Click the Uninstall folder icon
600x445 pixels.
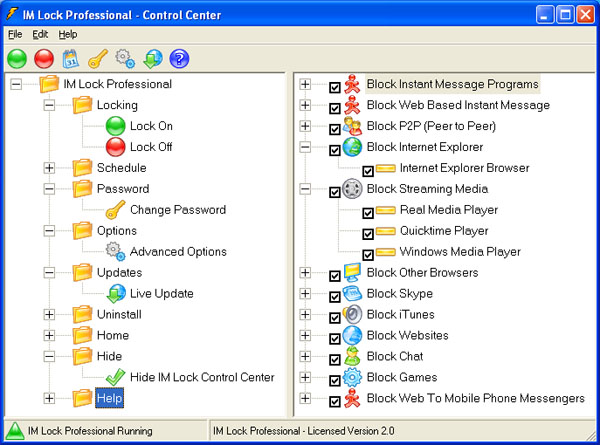pyautogui.click(x=82, y=315)
